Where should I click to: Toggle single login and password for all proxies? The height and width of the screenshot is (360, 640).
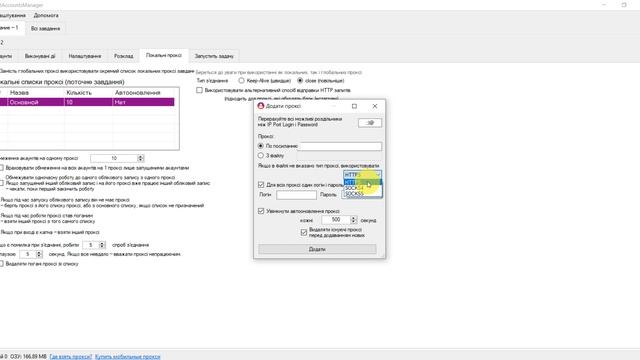point(261,185)
